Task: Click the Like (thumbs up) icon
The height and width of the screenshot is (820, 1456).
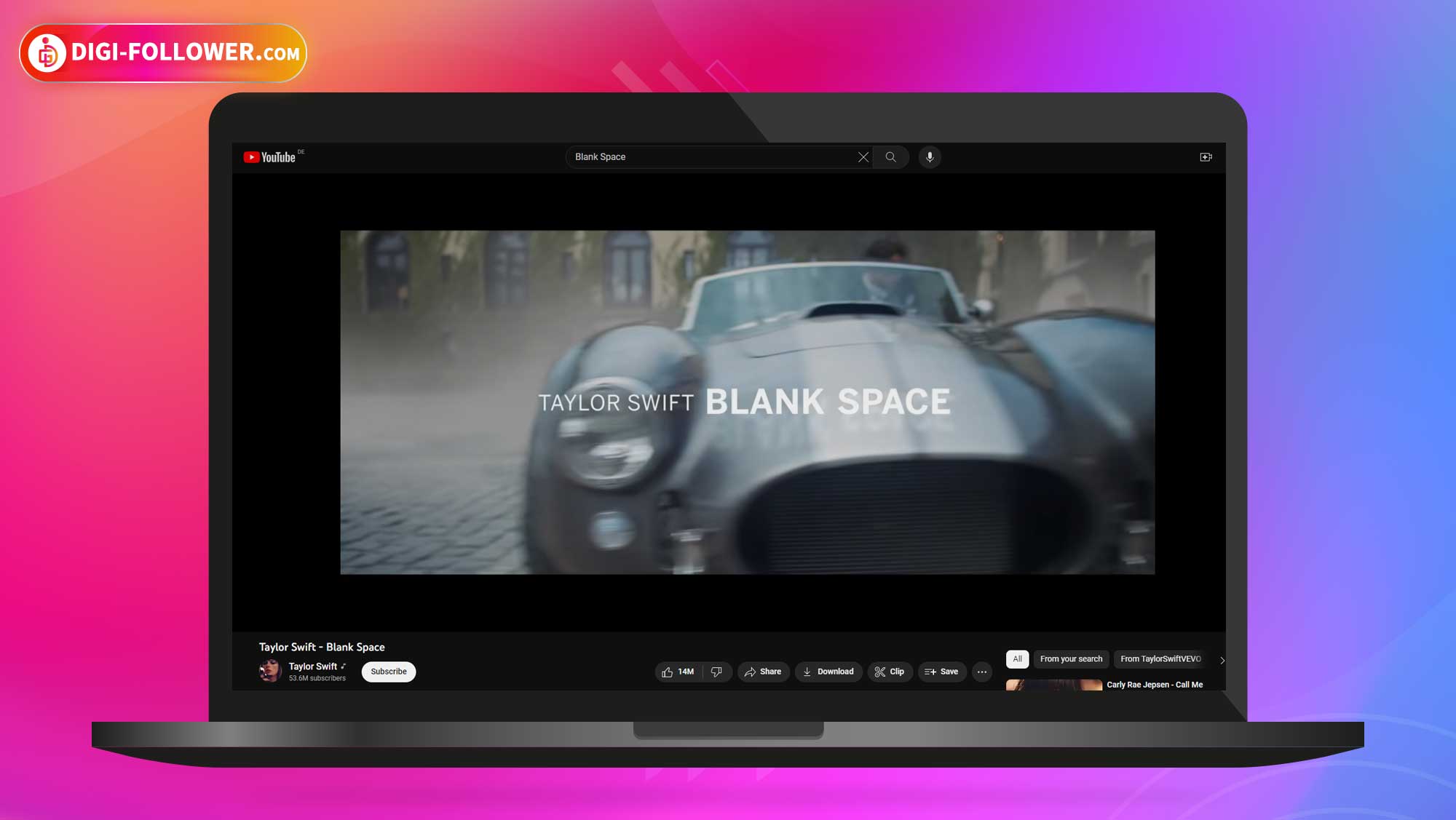Action: click(668, 671)
